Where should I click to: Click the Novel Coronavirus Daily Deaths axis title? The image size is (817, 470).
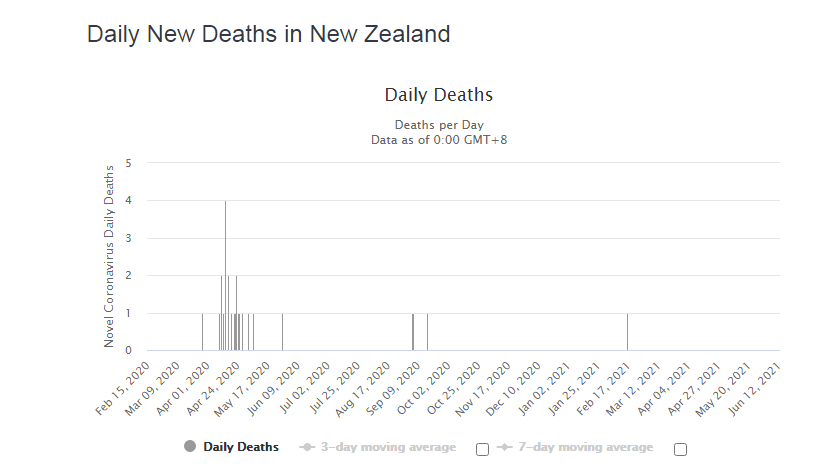point(110,255)
